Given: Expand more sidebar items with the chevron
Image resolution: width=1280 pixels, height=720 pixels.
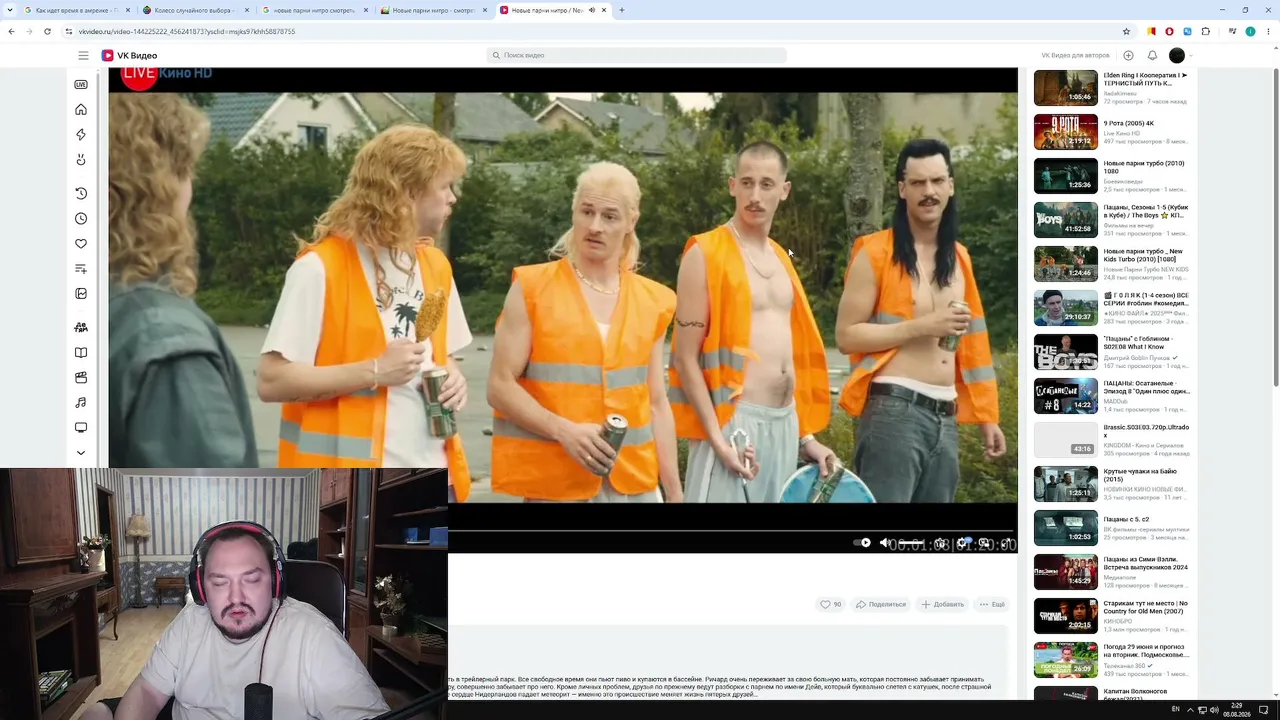Looking at the screenshot, I should pyautogui.click(x=81, y=453).
